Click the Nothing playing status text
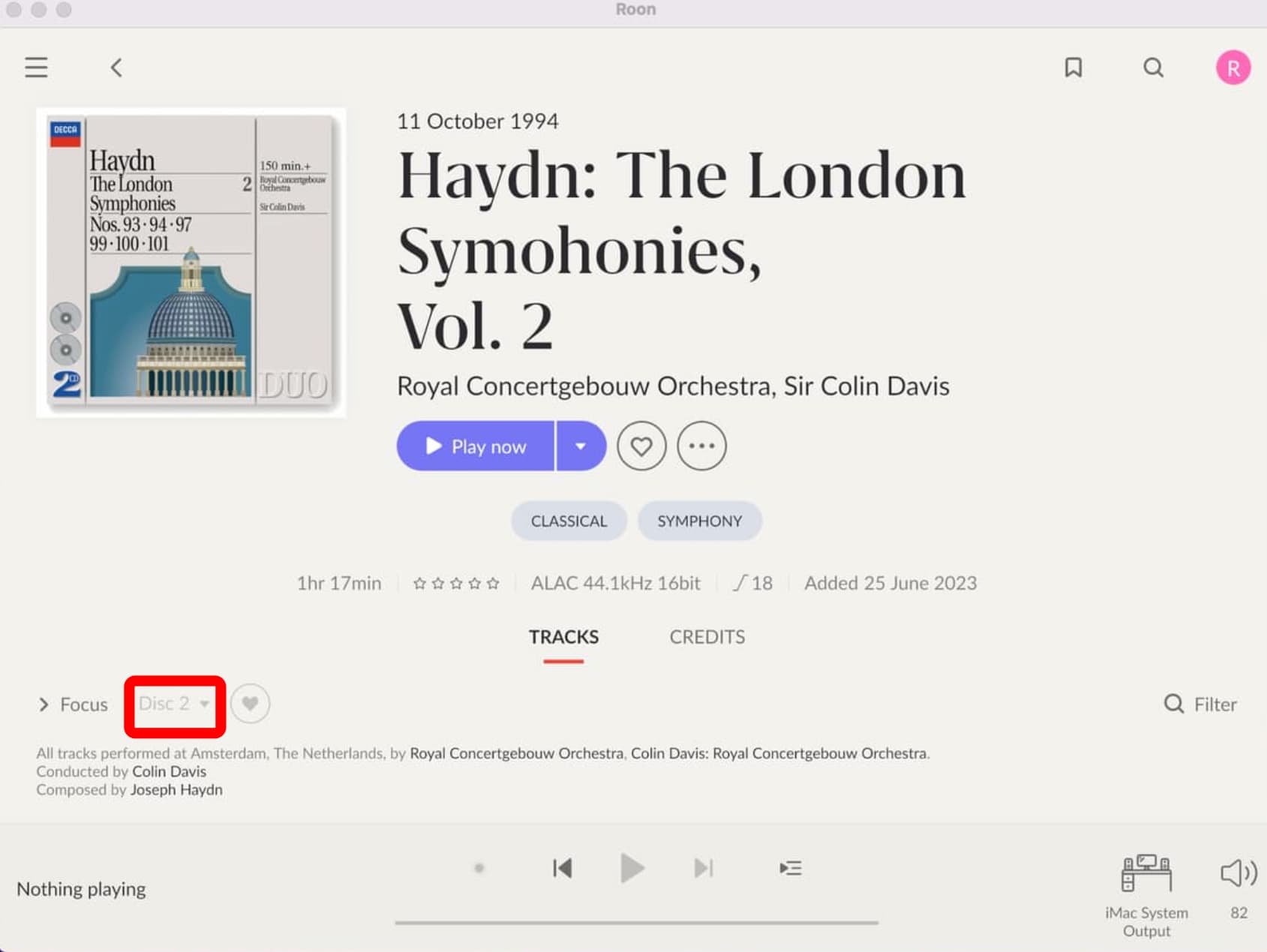Viewport: 1267px width, 952px height. click(x=81, y=889)
